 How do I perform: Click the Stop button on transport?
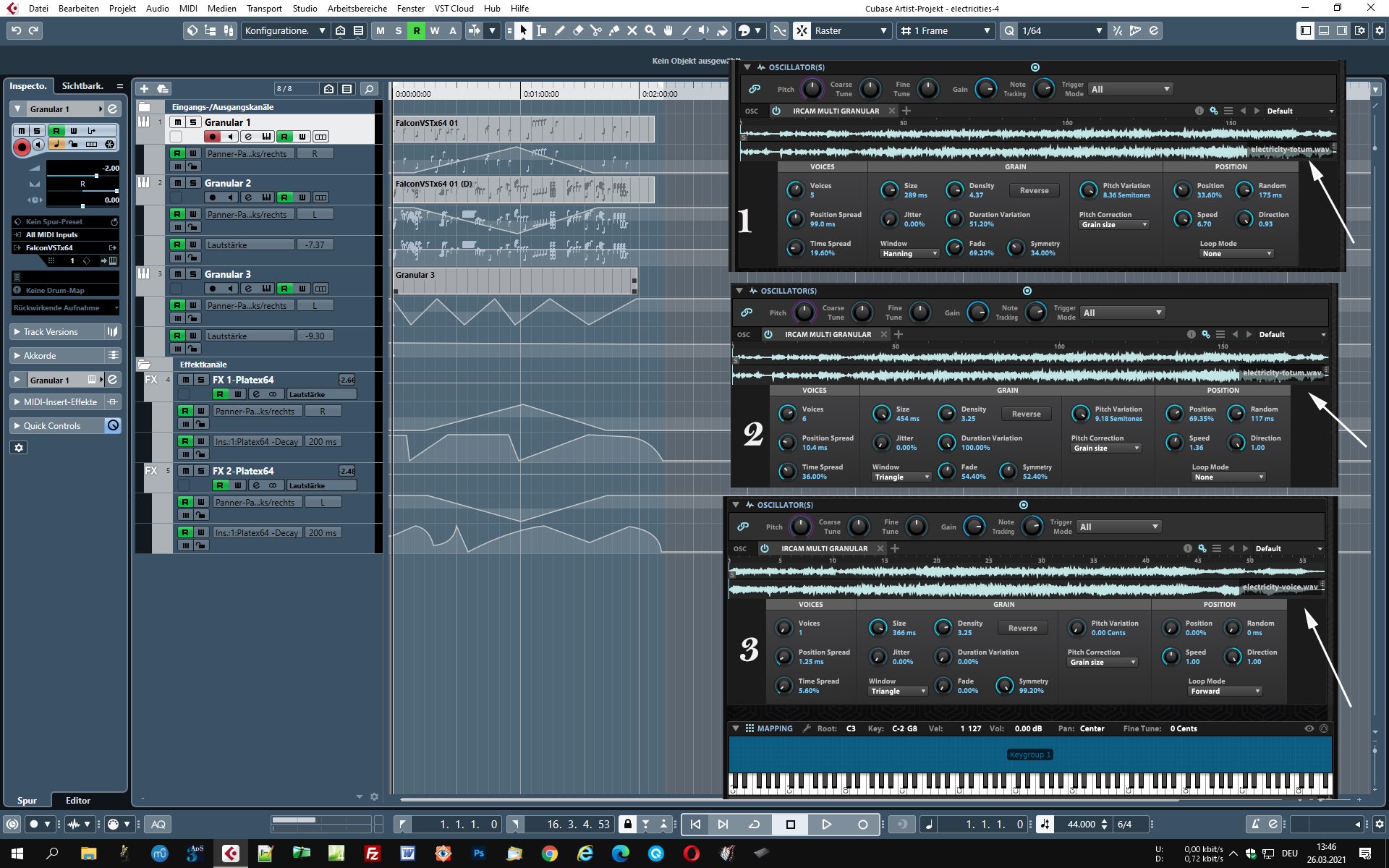pyautogui.click(x=790, y=824)
